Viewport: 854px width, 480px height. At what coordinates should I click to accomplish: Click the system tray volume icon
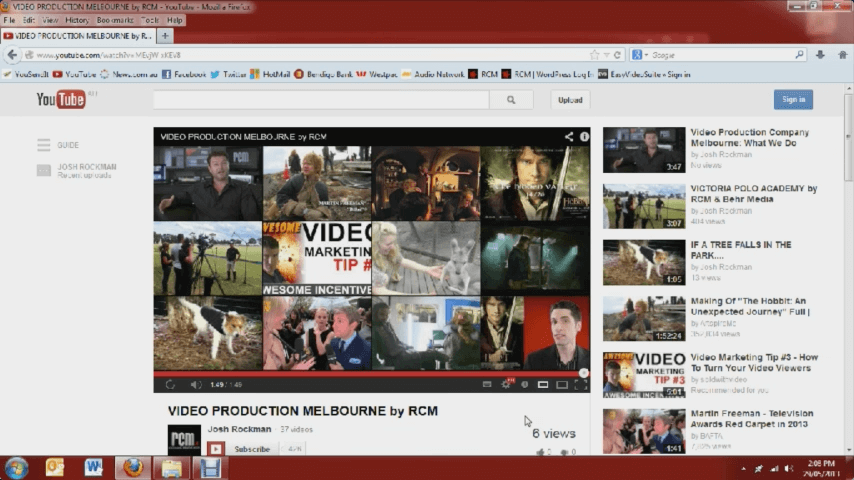tap(788, 469)
